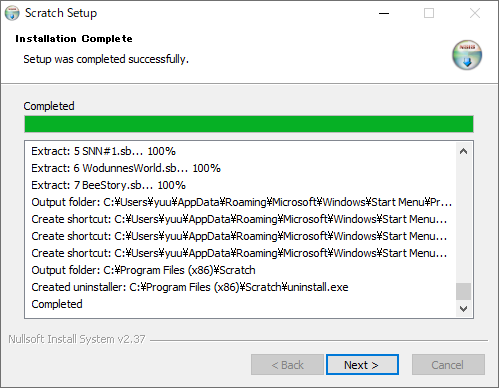Select the Start Menu 'Output folder' log line
The height and width of the screenshot is (388, 499).
point(243,202)
